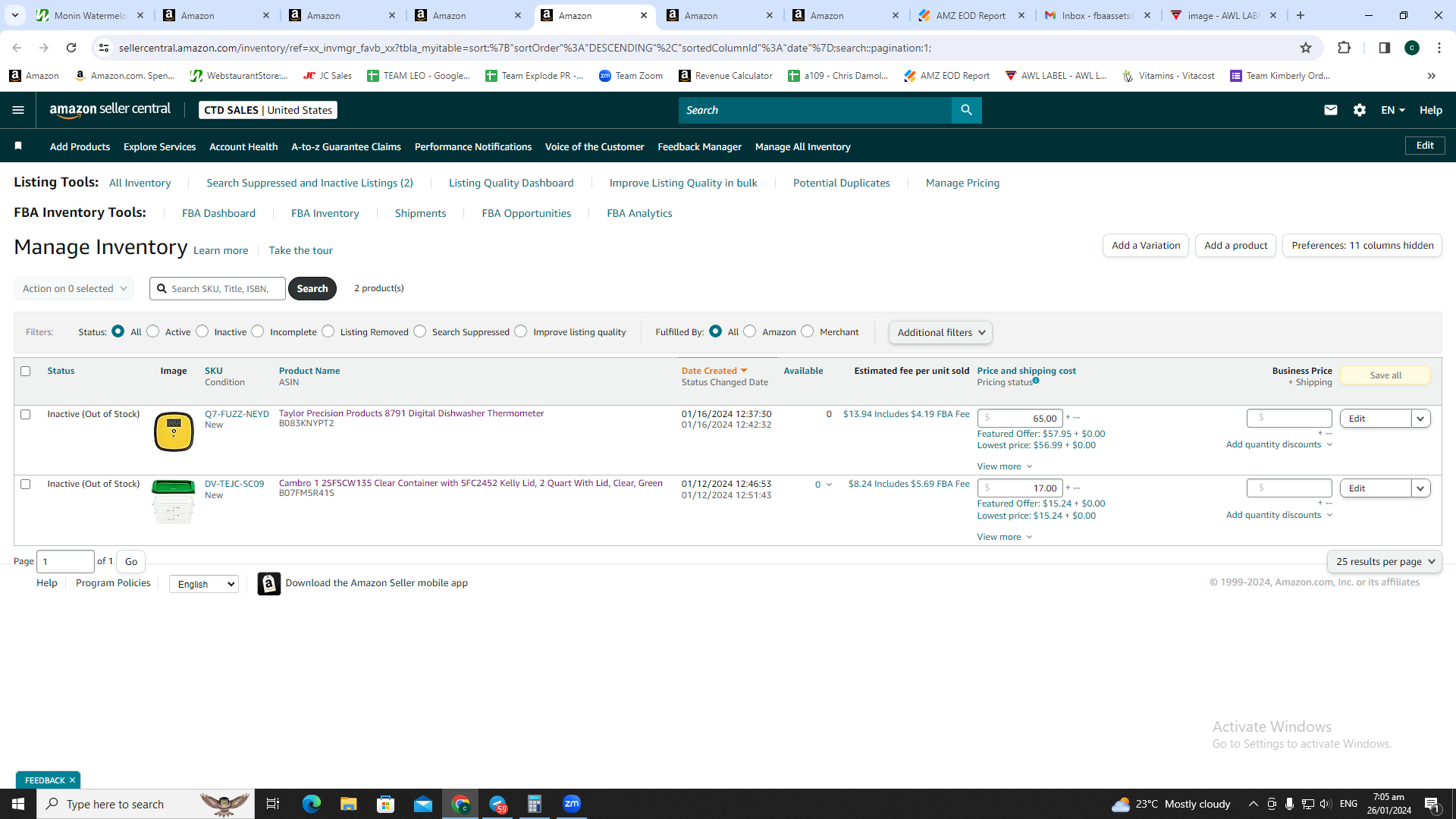
Task: Choose Fulfilled By Amazon radio
Action: 750,331
